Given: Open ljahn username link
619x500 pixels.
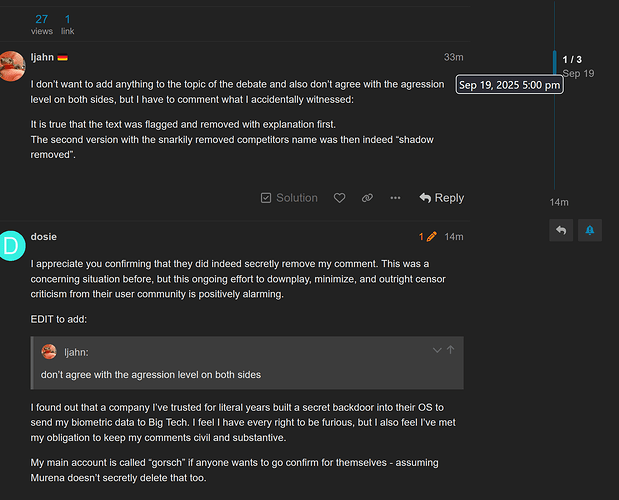Looking at the screenshot, I should [43, 57].
